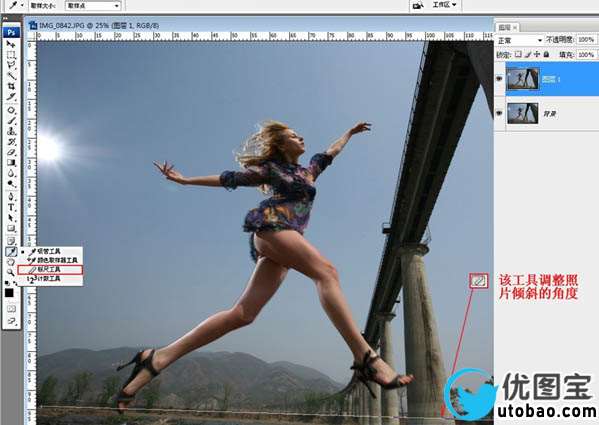This screenshot has width=599, height=425.
Task: Select the Brush tool
Action: pyautogui.click(x=11, y=121)
